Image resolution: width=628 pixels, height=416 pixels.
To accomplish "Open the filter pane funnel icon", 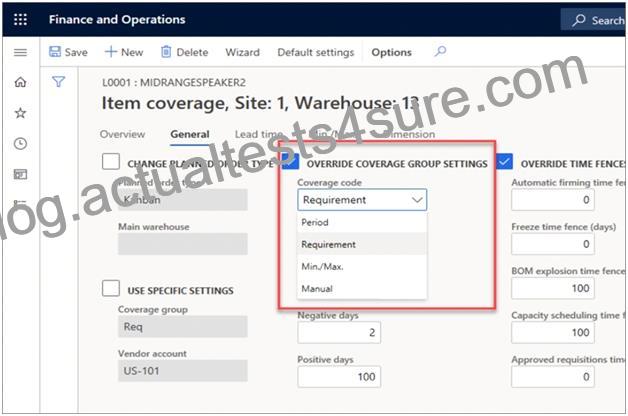I will 58,82.
